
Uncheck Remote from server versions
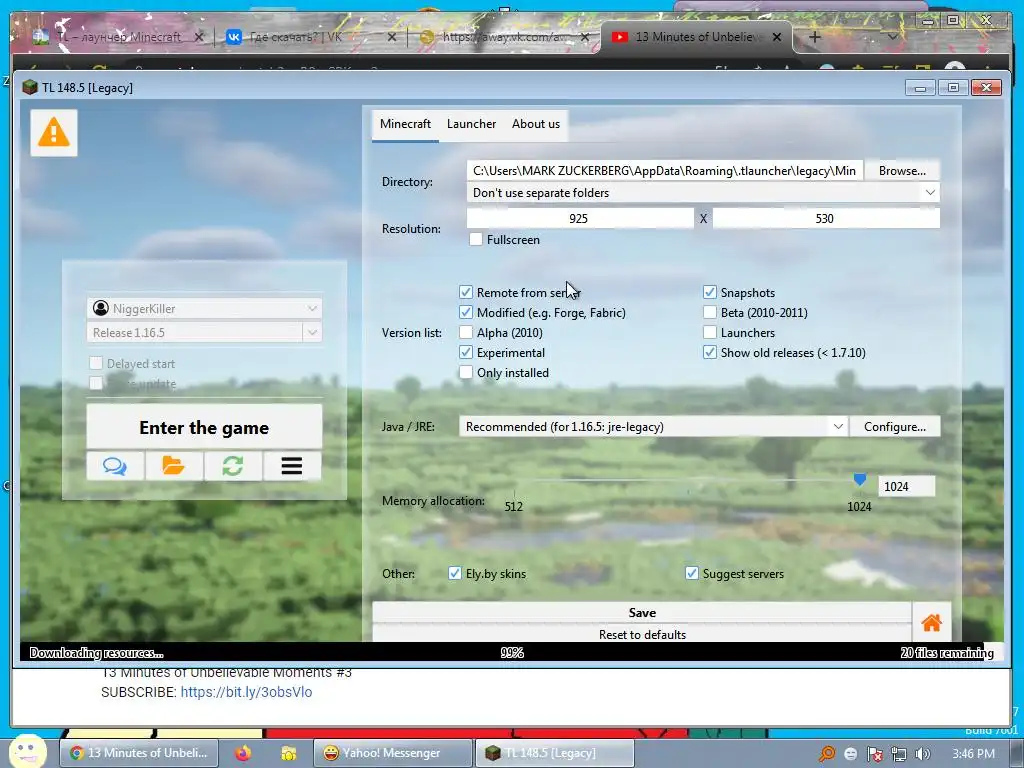(x=466, y=292)
